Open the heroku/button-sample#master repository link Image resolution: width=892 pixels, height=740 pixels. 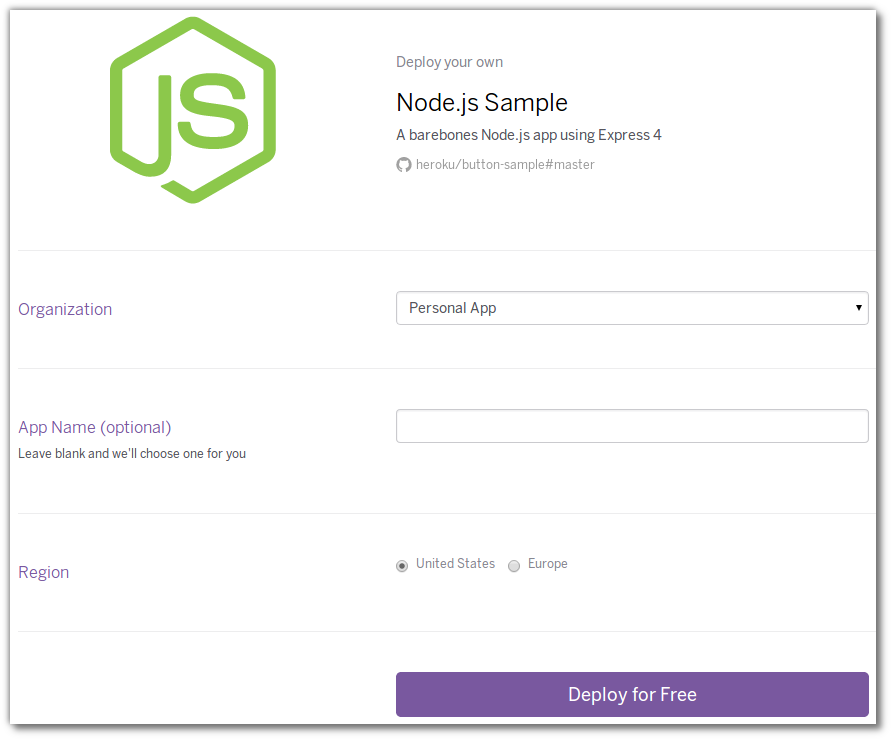tap(505, 165)
